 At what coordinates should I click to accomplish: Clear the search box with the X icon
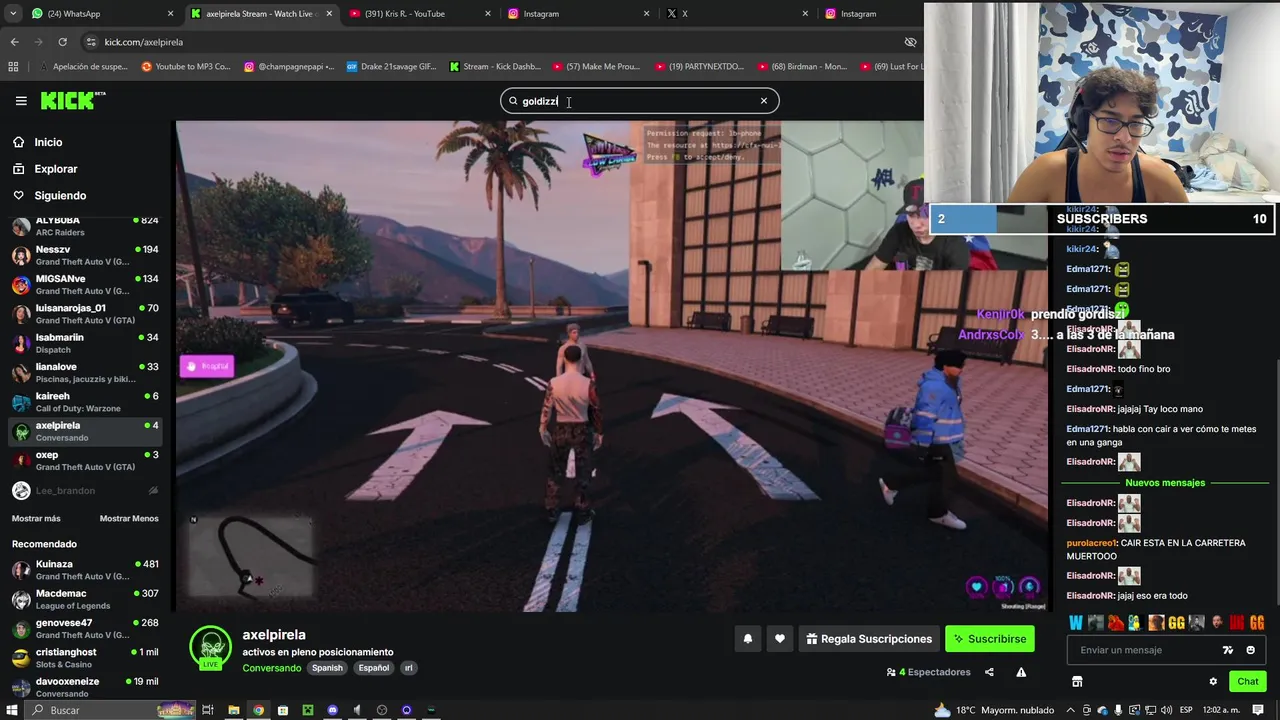coord(764,101)
